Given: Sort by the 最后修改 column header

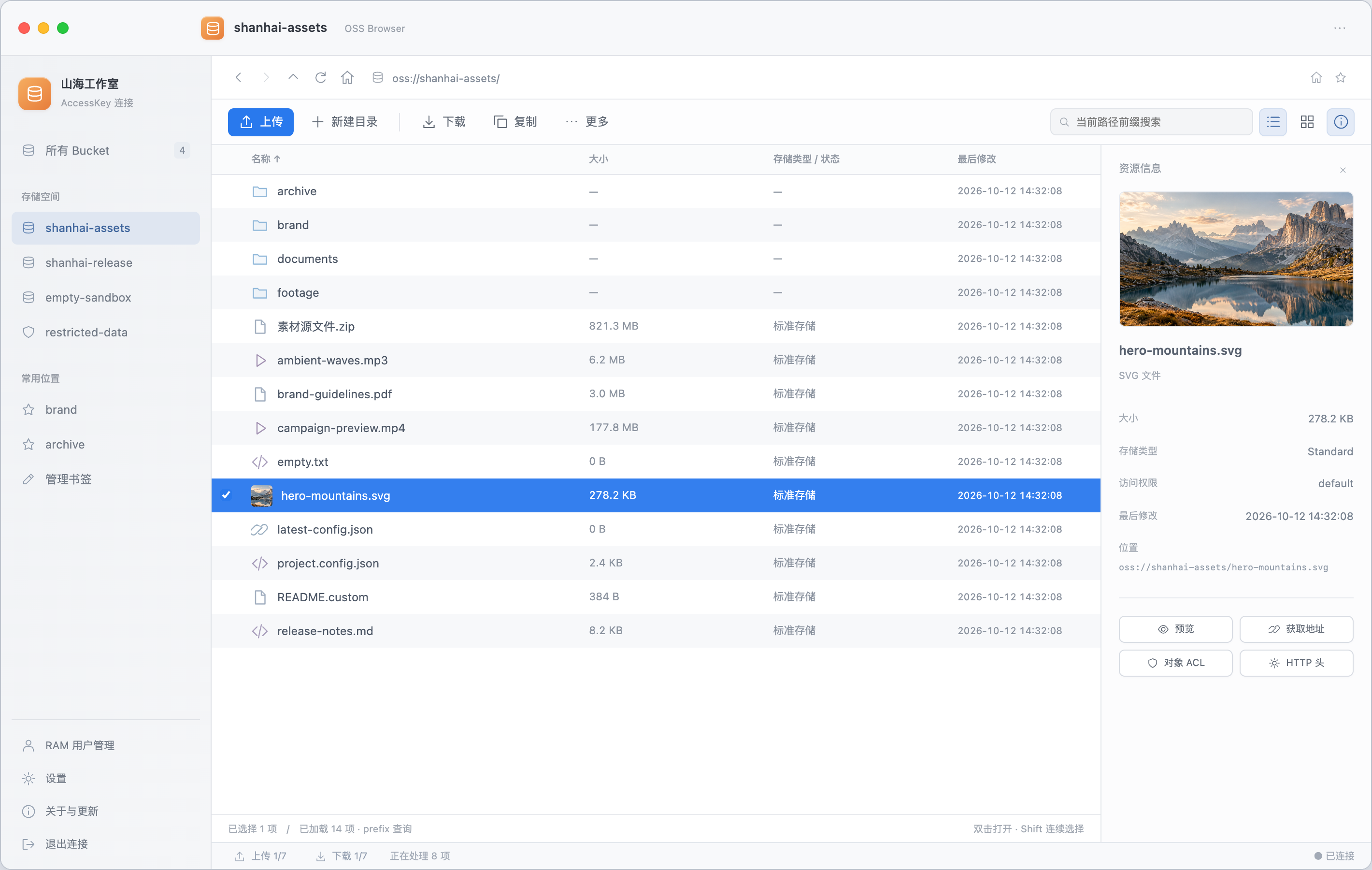Looking at the screenshot, I should (x=976, y=159).
